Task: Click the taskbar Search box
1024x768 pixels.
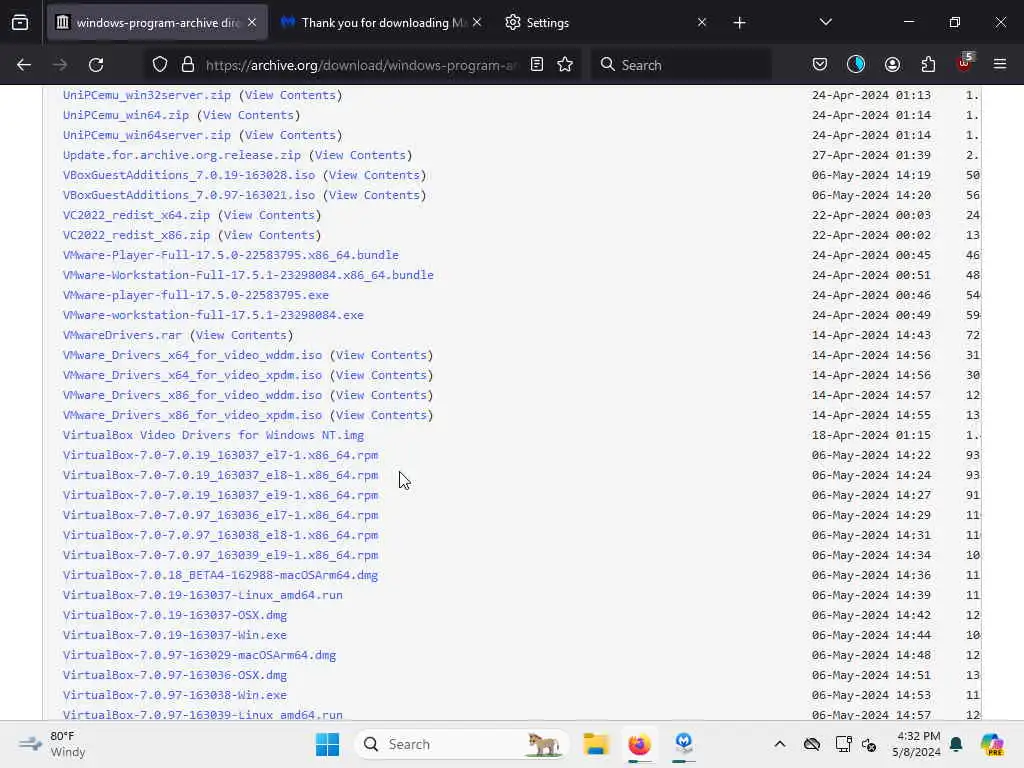Action: click(x=461, y=744)
